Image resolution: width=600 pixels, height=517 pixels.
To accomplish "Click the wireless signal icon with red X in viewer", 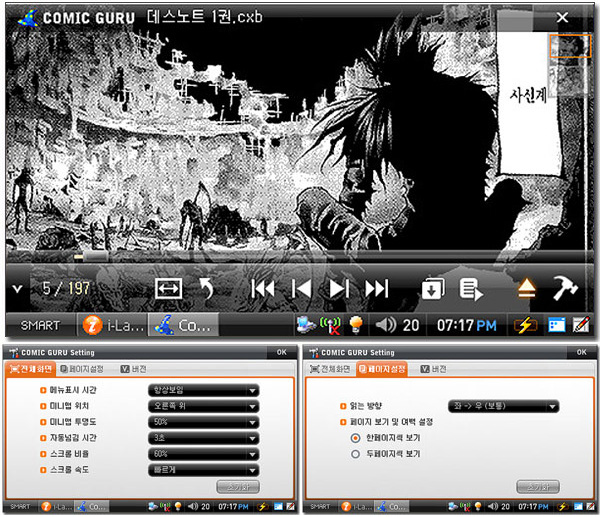I will pos(330,326).
